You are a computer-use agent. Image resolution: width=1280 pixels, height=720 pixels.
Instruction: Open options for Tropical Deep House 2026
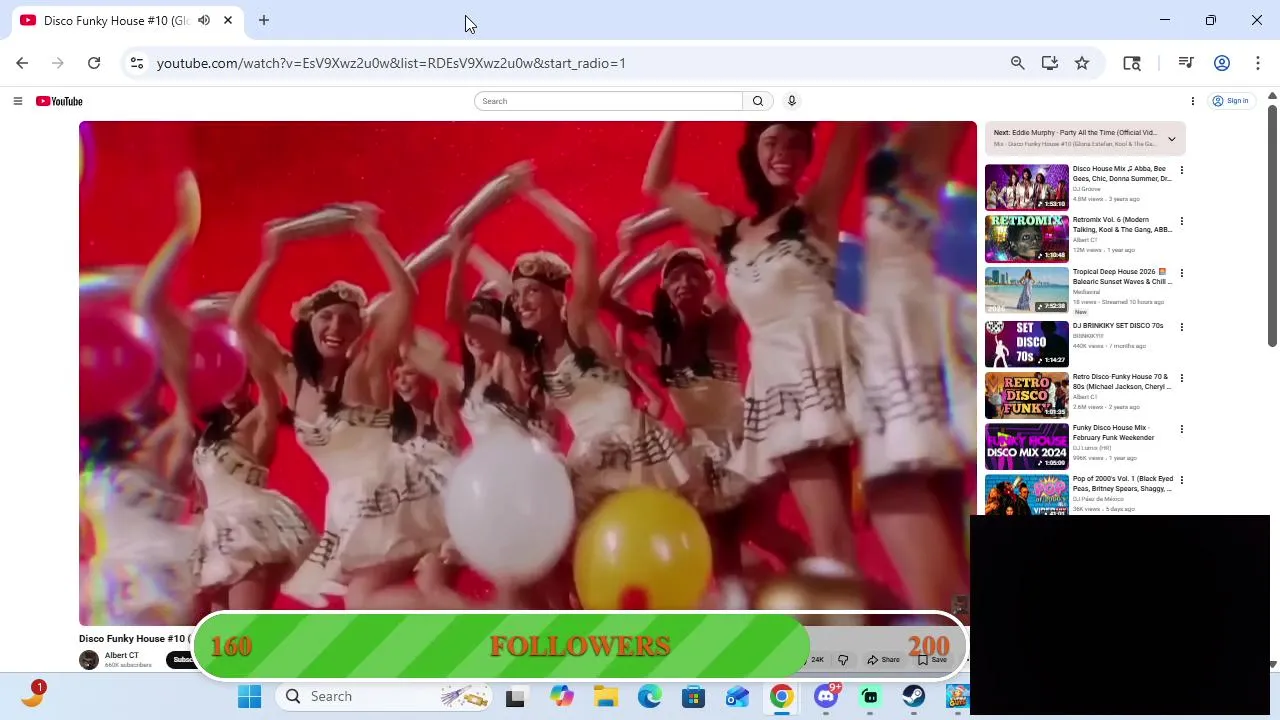[1182, 273]
